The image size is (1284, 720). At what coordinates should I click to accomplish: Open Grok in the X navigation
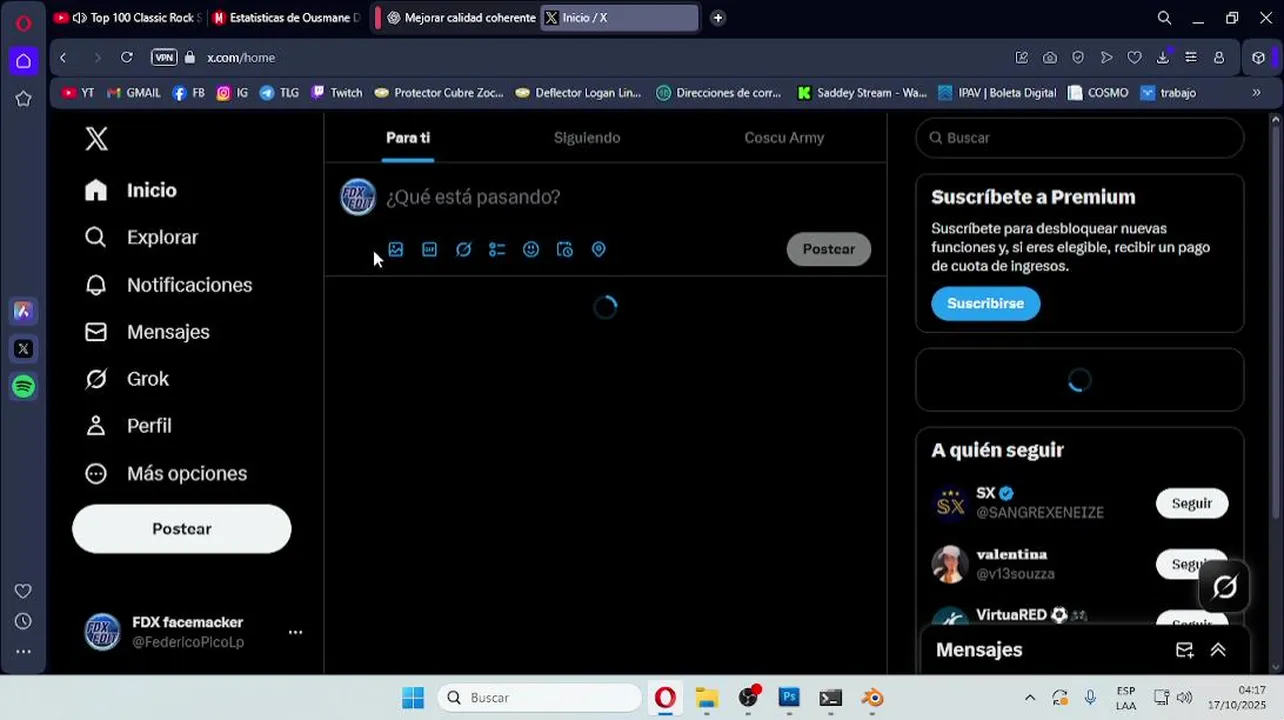click(127, 379)
